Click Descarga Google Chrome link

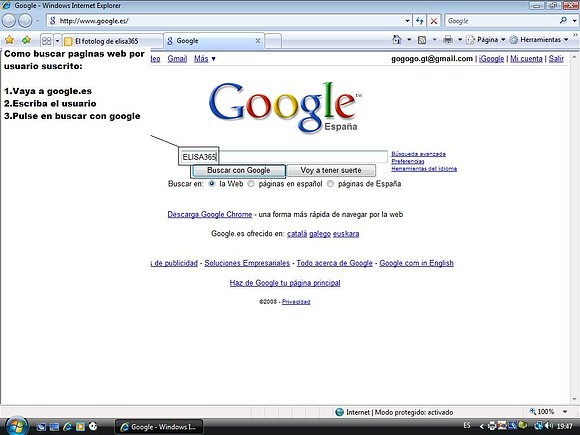pos(210,214)
